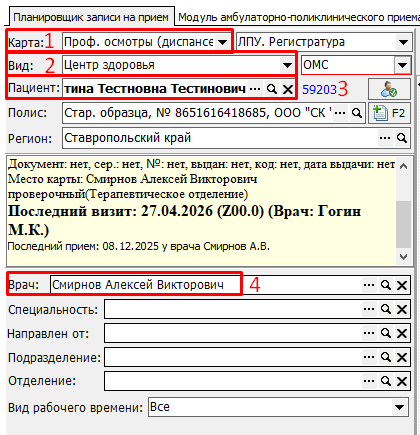Screen dimensions: 420x435
Task: Search department using Отделение magnifier icon
Action: (x=386, y=381)
